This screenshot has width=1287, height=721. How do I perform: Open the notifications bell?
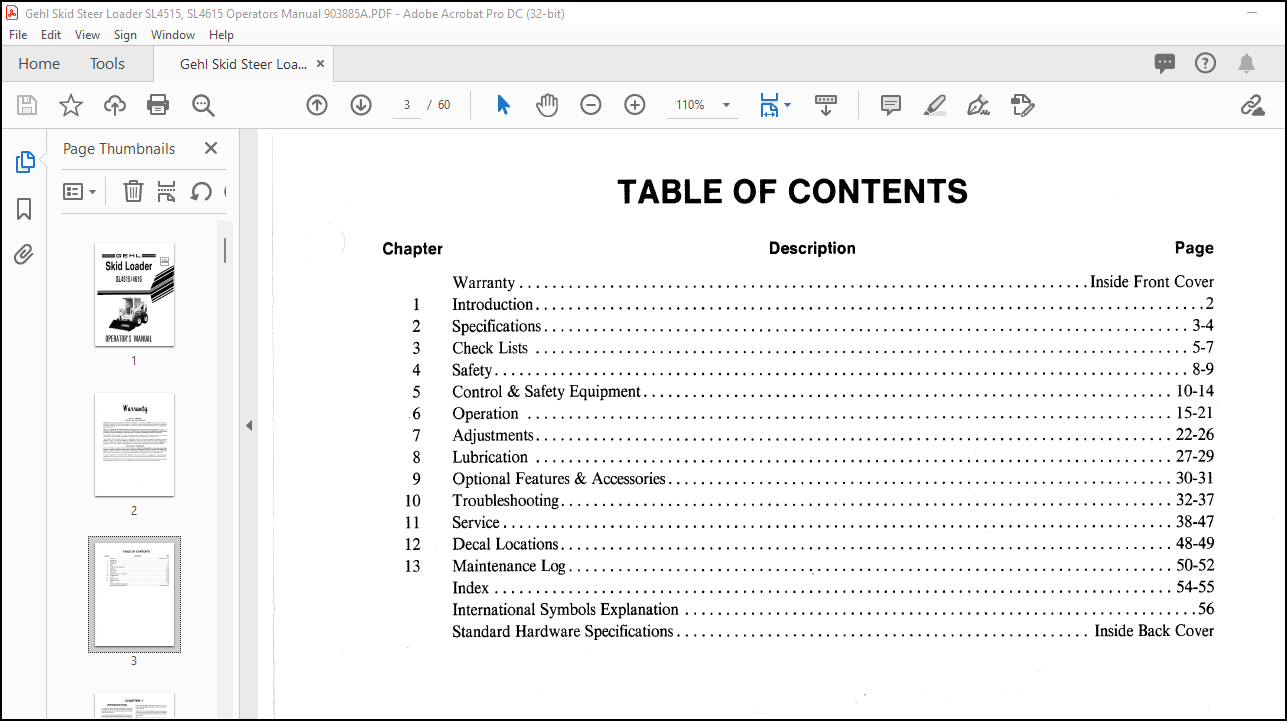pos(1246,63)
